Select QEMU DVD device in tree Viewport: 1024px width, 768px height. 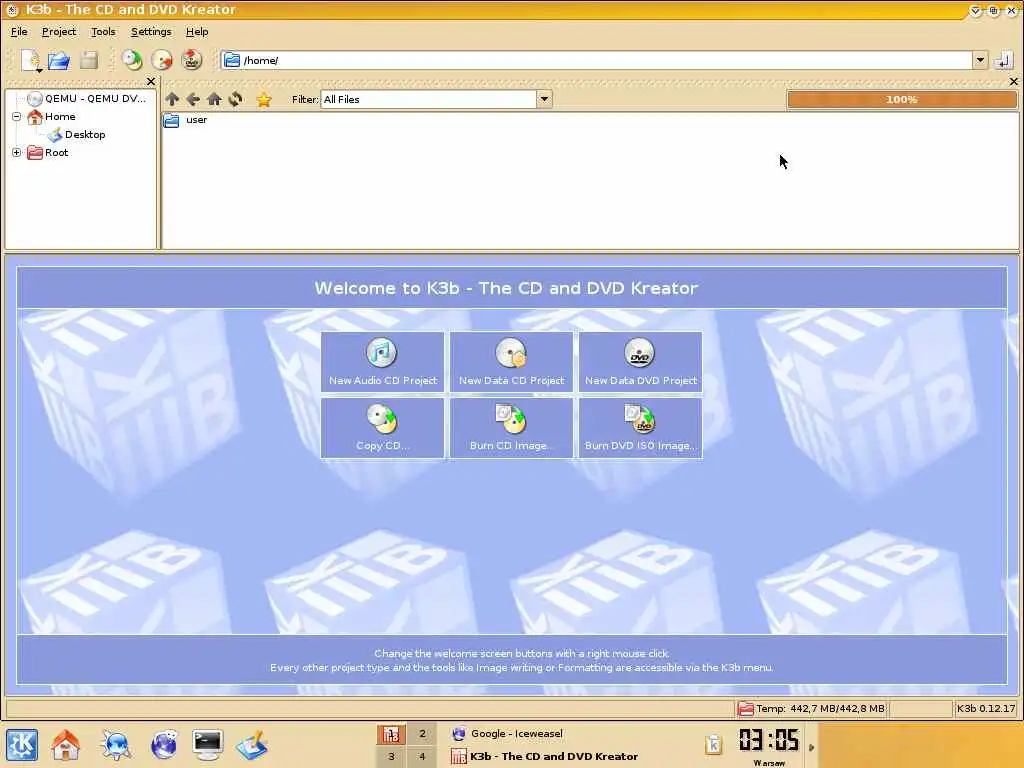(x=95, y=99)
